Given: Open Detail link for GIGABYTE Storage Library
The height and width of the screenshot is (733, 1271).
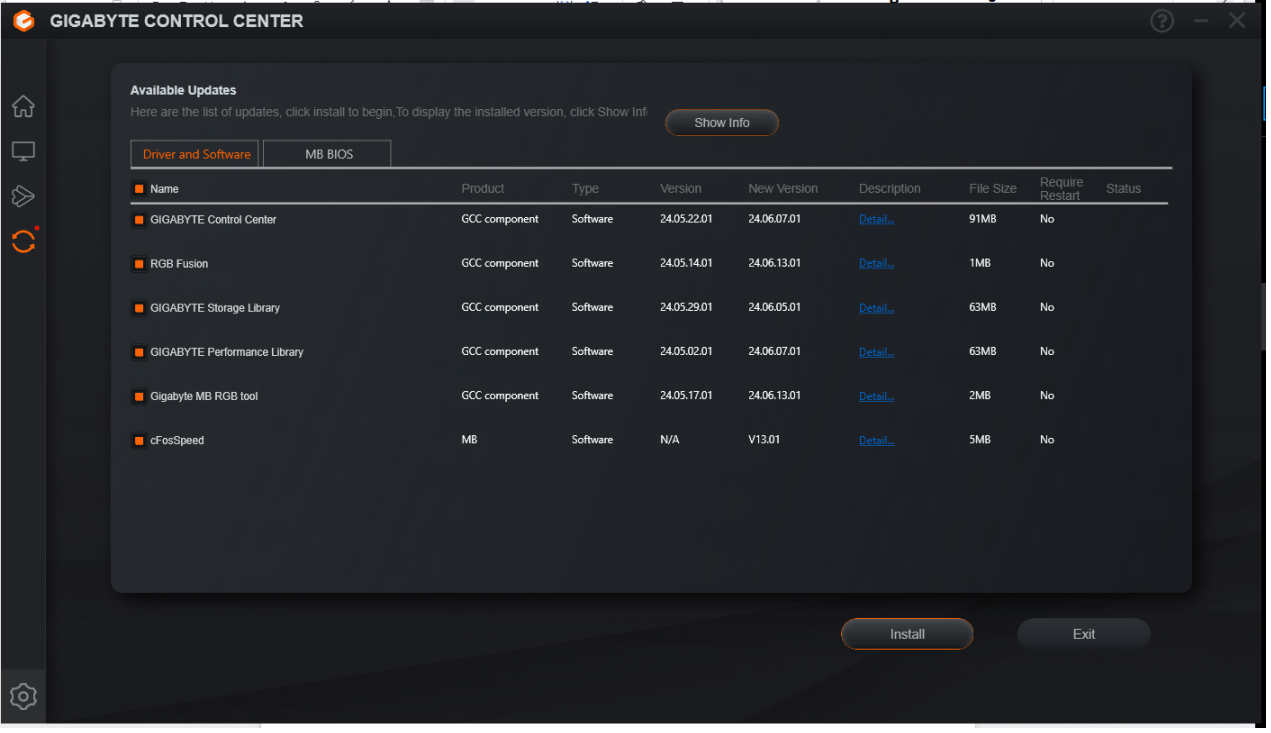Looking at the screenshot, I should point(876,307).
